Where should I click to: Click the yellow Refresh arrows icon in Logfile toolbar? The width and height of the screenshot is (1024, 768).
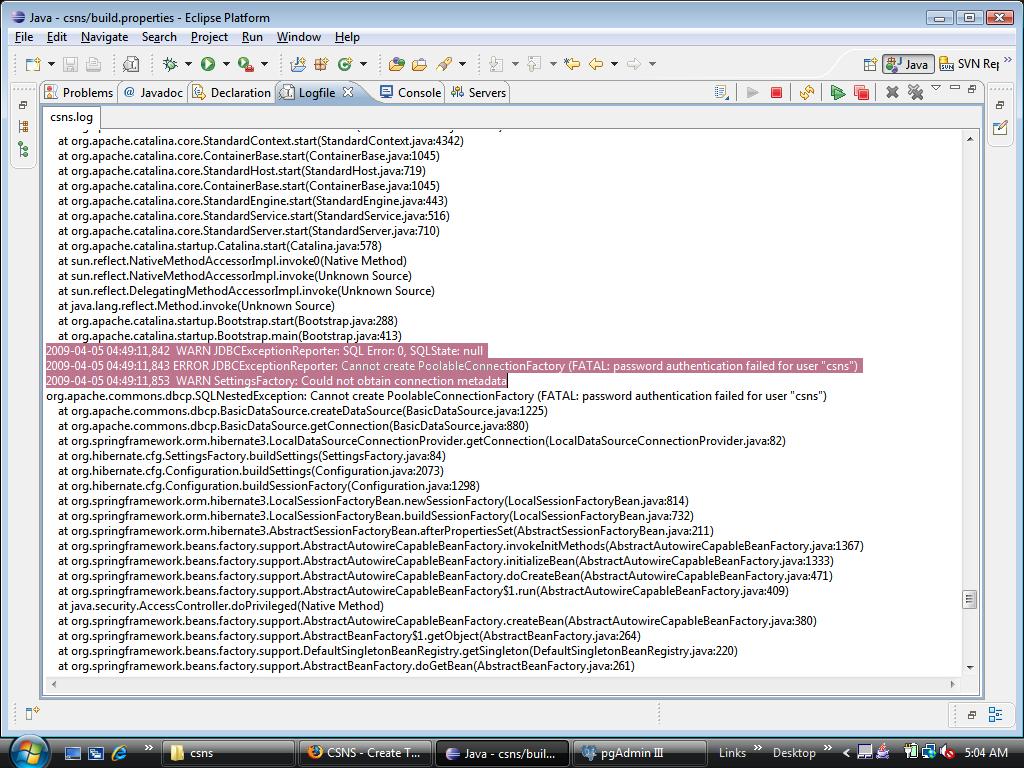point(807,92)
